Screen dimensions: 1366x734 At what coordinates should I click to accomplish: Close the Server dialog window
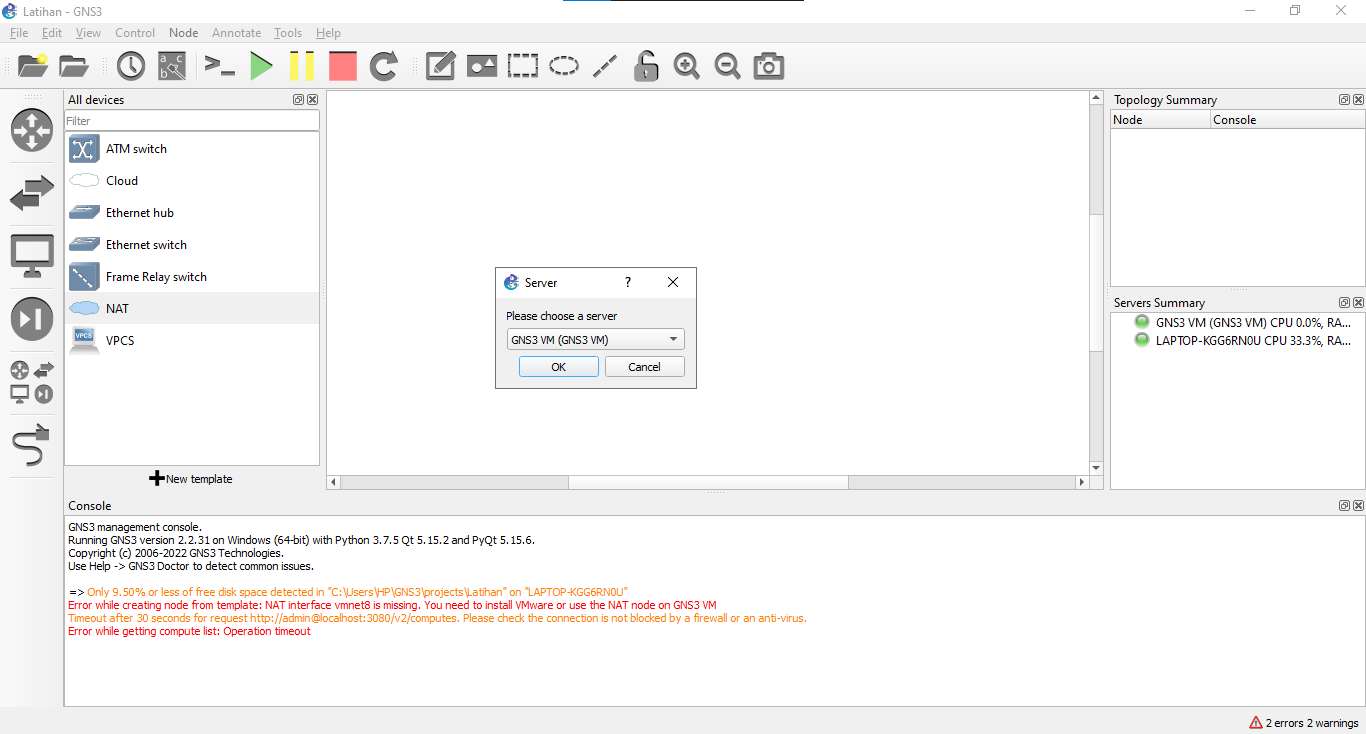click(673, 282)
